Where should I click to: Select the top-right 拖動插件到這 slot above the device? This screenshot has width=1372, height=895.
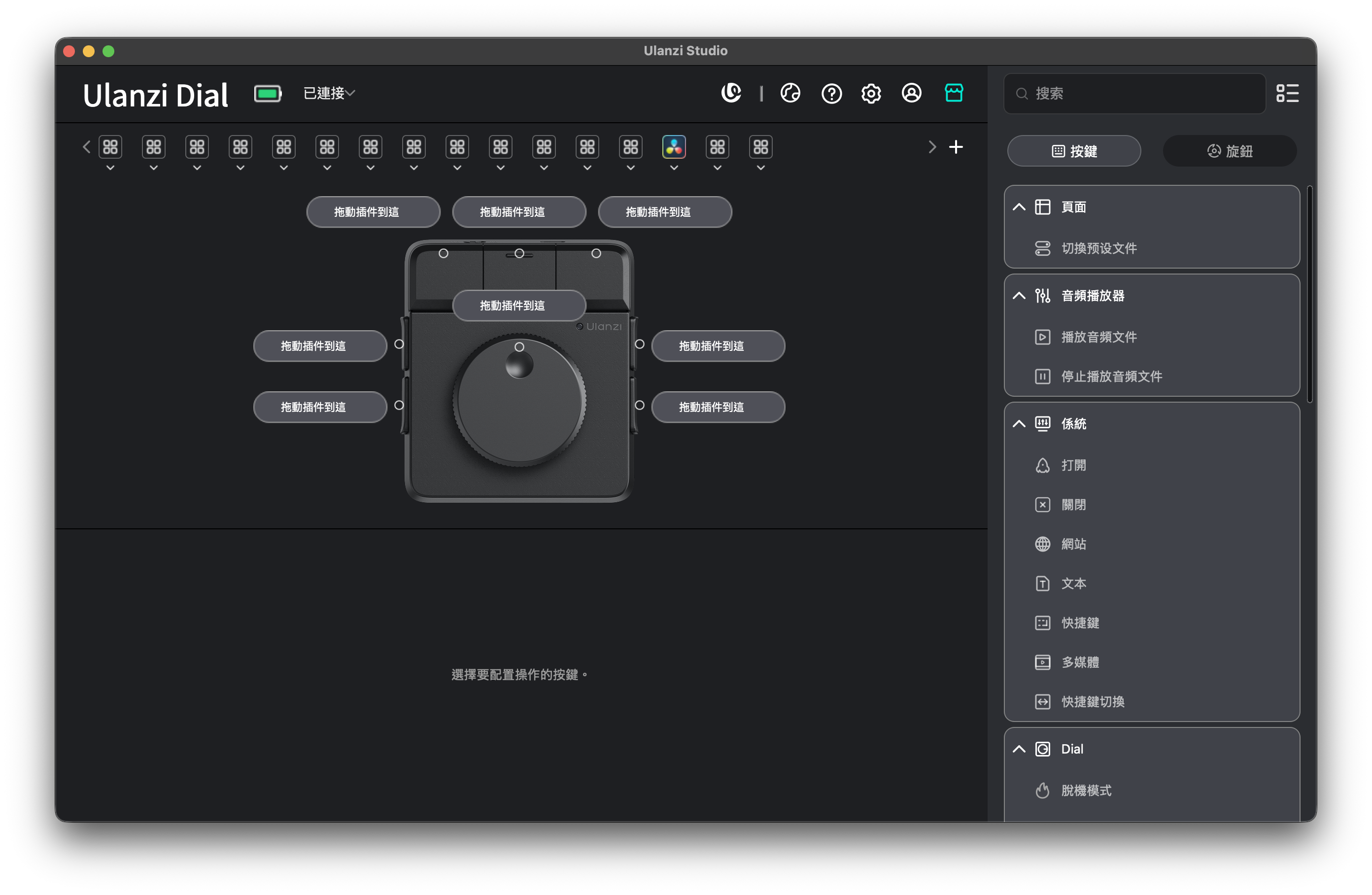coord(665,211)
